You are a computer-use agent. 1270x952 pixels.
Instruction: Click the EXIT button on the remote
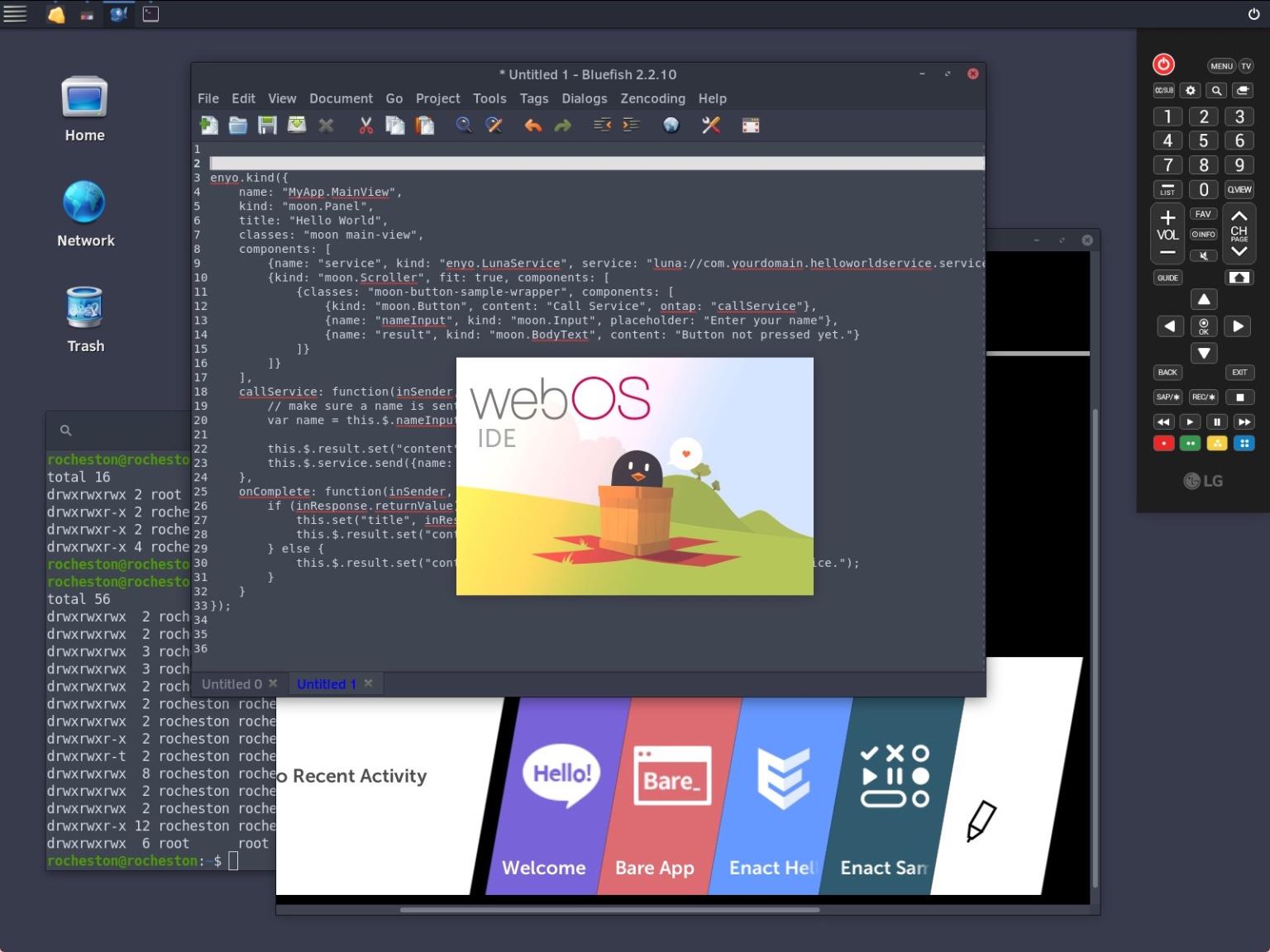click(x=1239, y=373)
